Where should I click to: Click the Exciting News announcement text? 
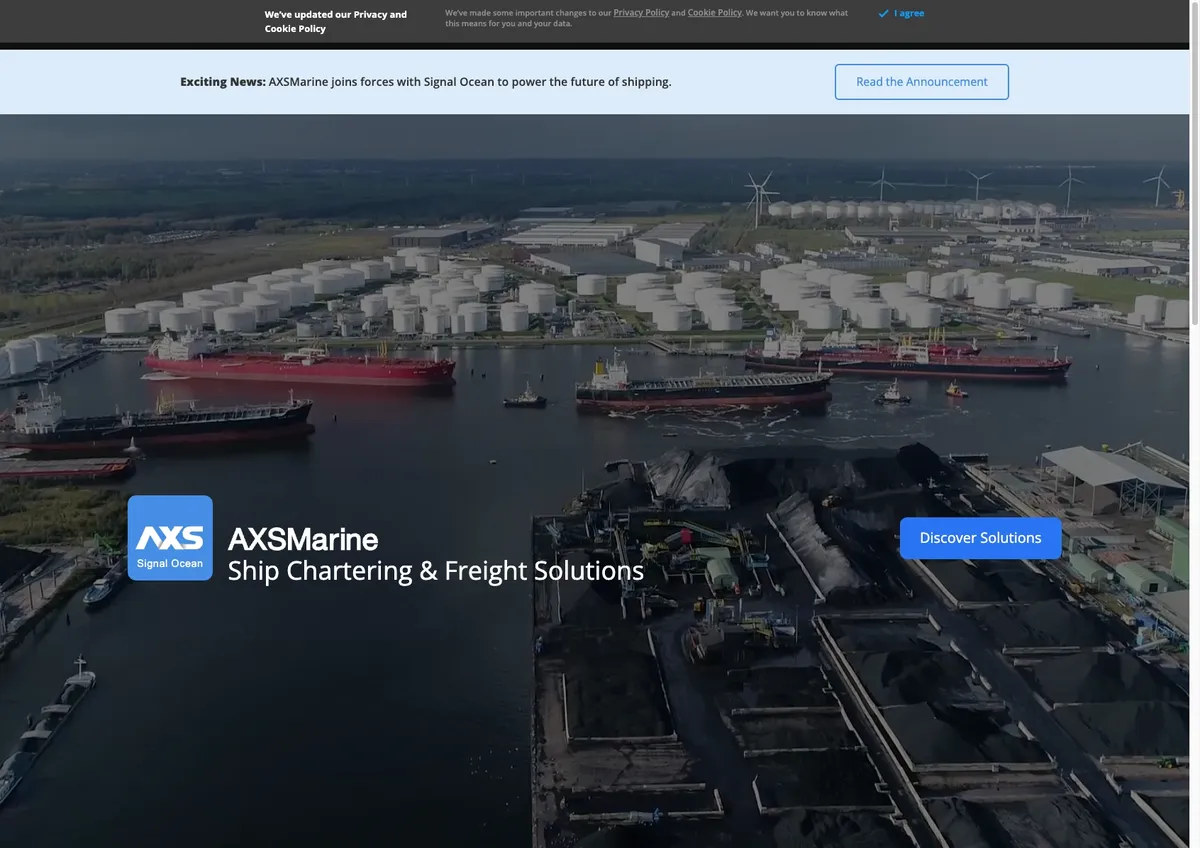[426, 82]
